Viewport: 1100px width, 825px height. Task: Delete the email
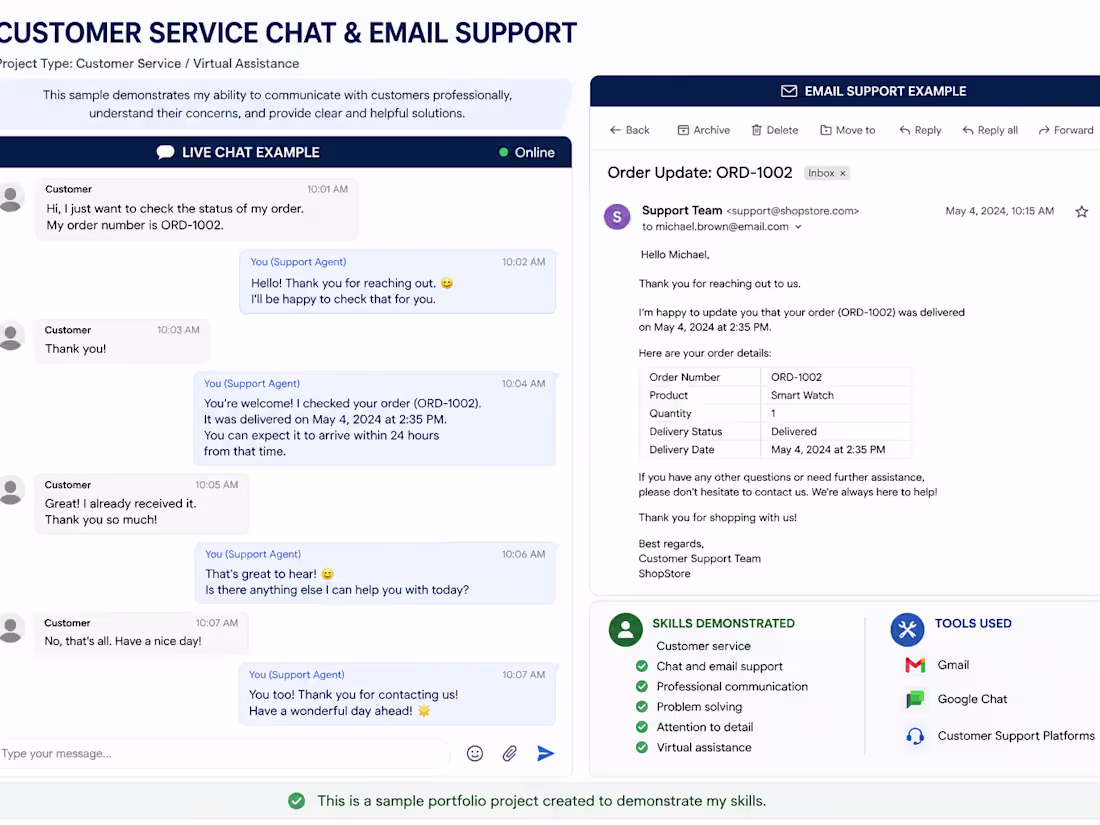(774, 130)
